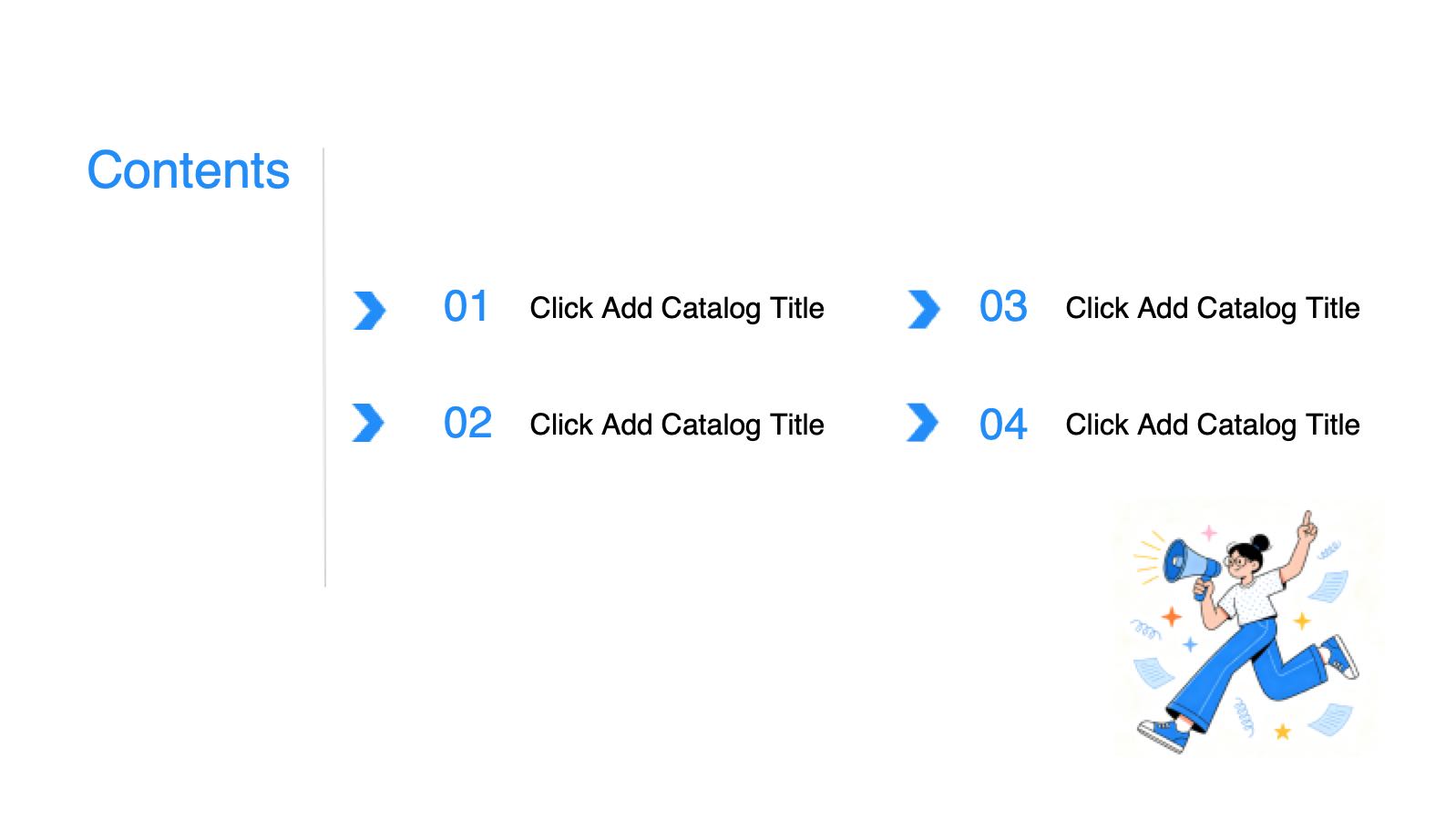The height and width of the screenshot is (820, 1456).
Task: Click the number 03 label
Action: 1003,307
